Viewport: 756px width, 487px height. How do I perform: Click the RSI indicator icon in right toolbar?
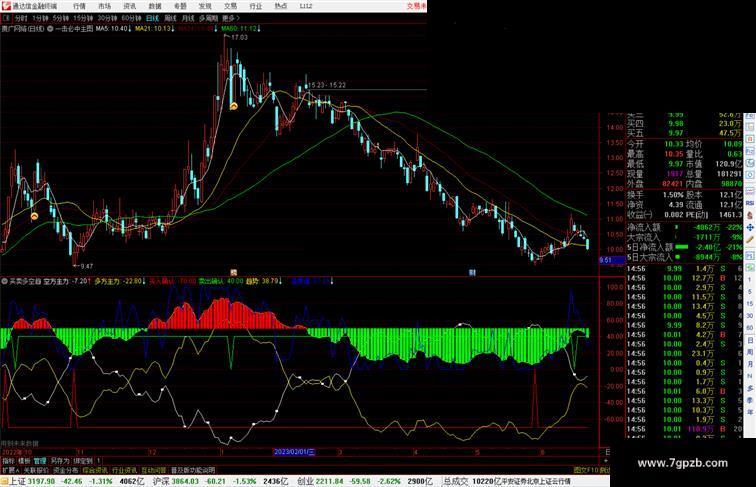(750, 203)
